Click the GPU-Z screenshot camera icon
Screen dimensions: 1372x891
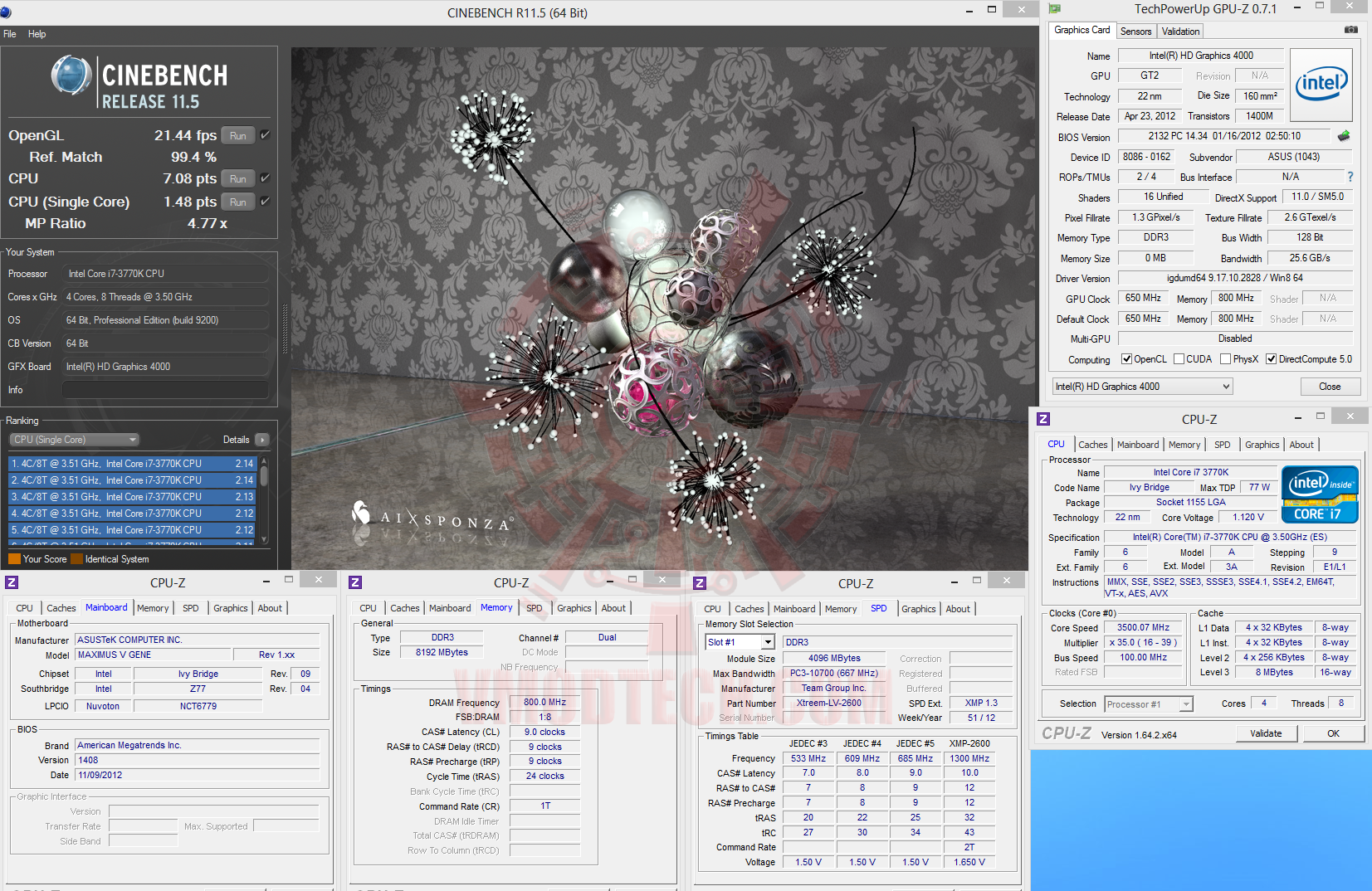pos(1350,30)
